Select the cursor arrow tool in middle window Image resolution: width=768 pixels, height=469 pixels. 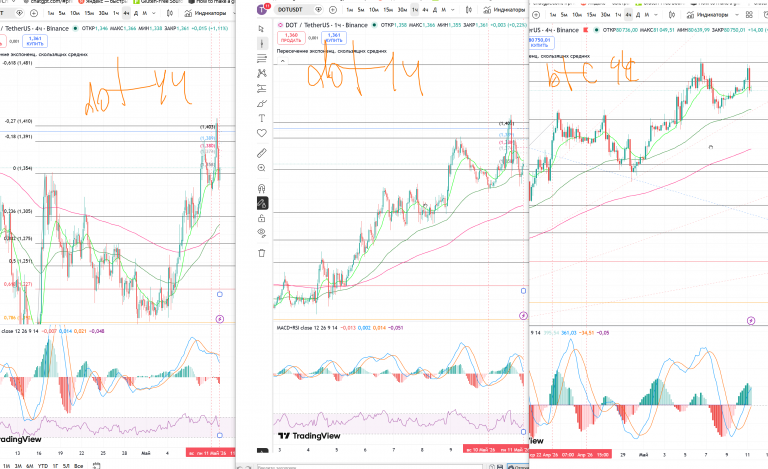pyautogui.click(x=262, y=29)
